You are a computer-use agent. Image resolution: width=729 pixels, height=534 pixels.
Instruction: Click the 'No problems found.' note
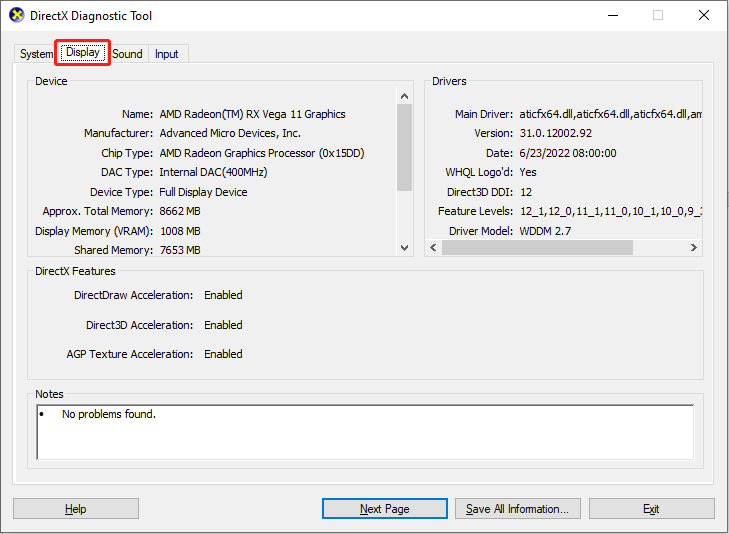pos(109,414)
